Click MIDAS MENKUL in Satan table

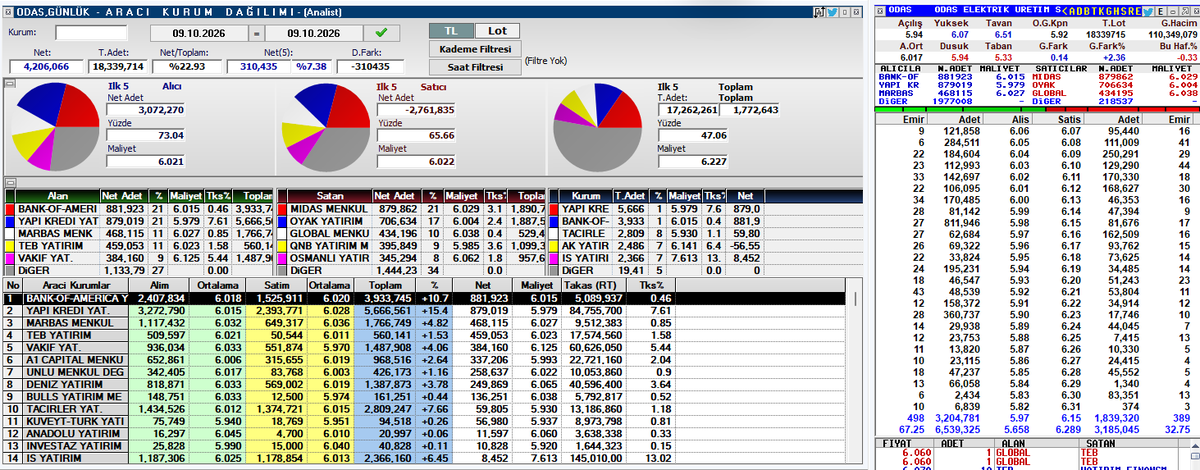(x=330, y=209)
